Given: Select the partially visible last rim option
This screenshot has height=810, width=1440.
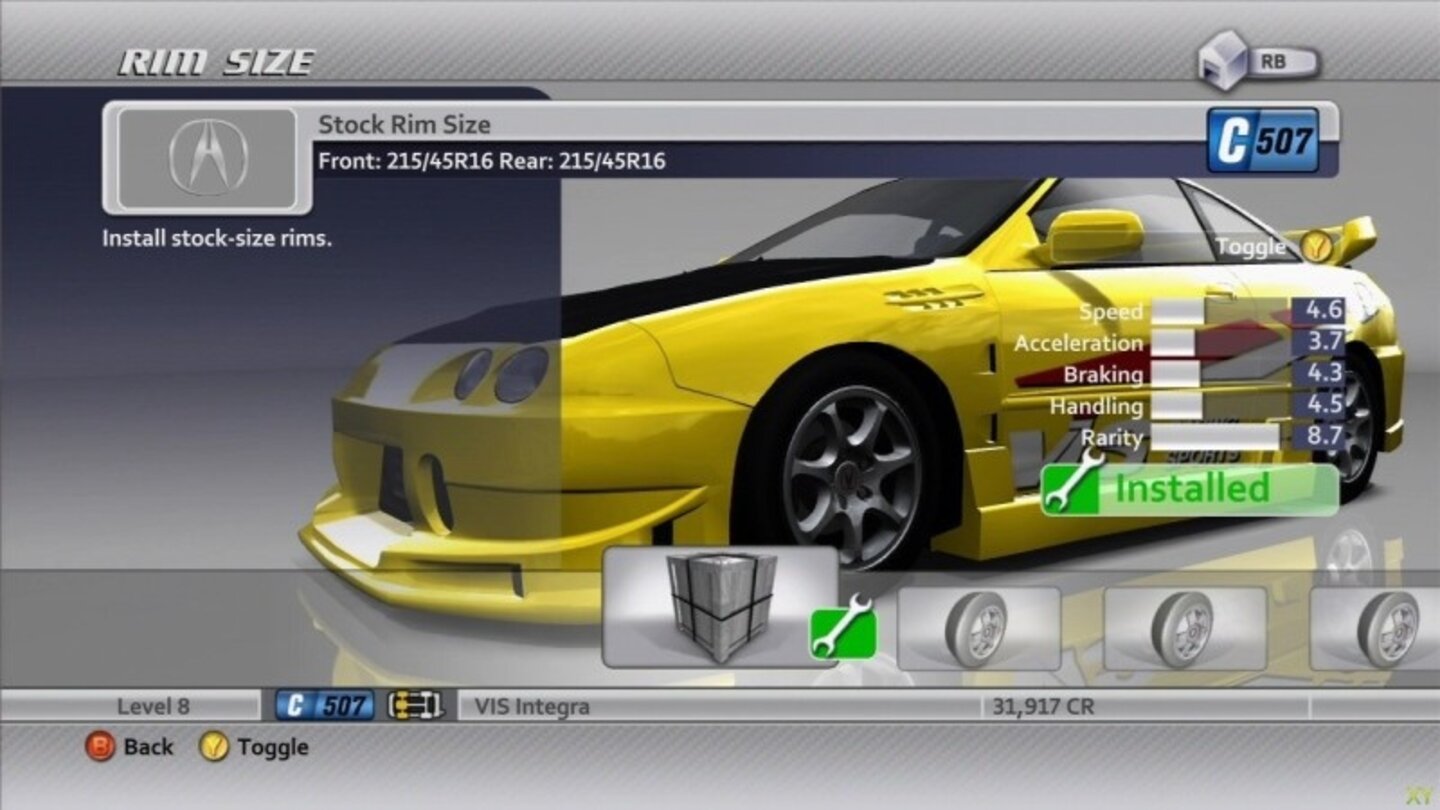Looking at the screenshot, I should 1375,628.
